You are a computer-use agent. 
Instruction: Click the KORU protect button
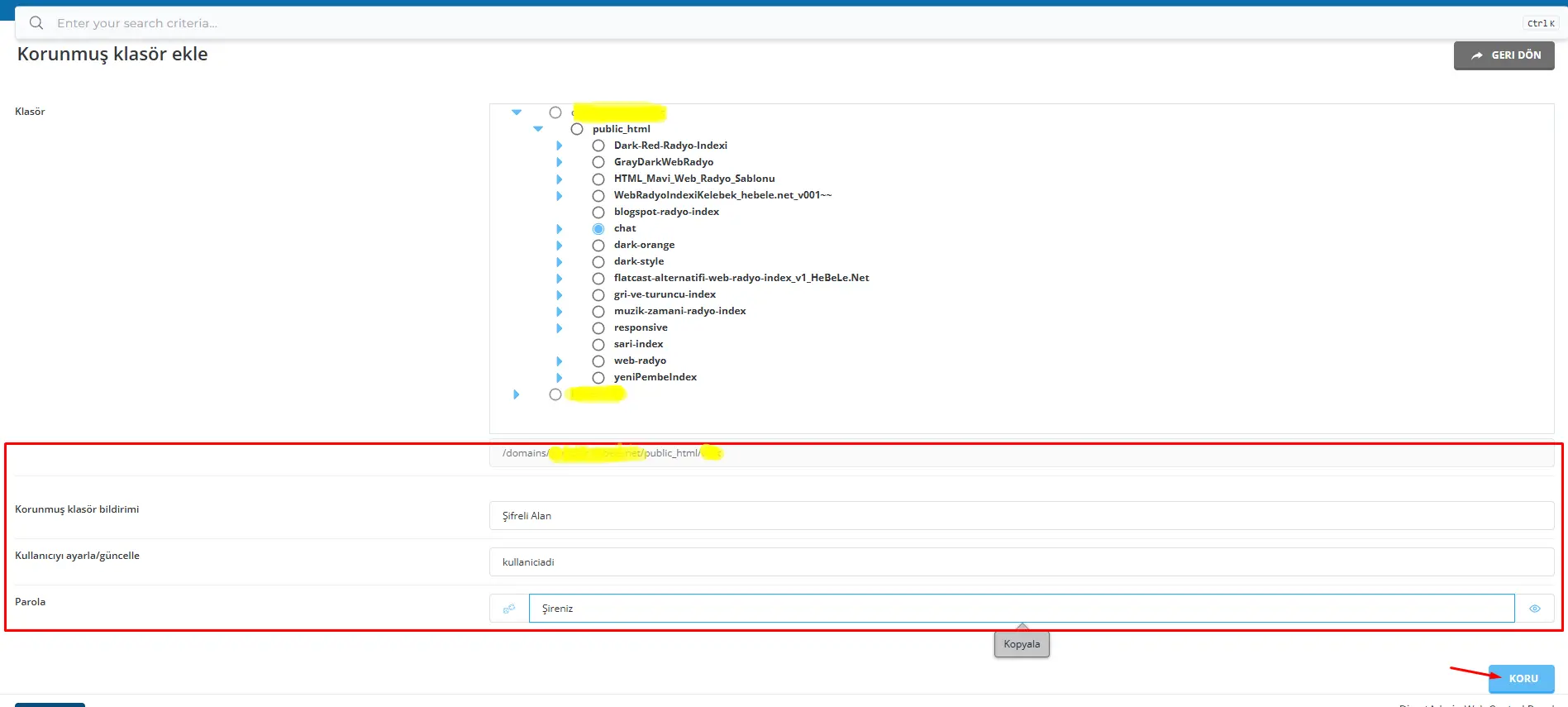tap(1521, 678)
